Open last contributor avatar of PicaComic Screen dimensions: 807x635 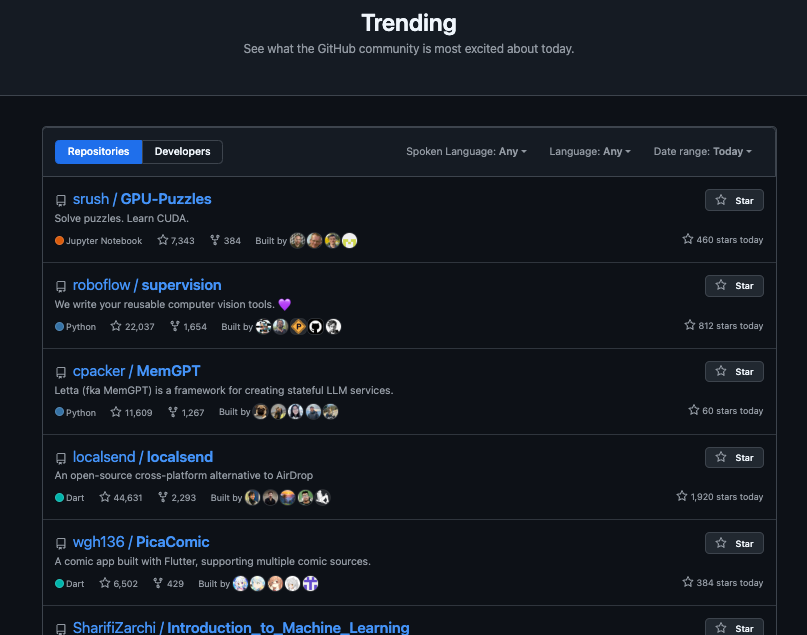point(310,583)
